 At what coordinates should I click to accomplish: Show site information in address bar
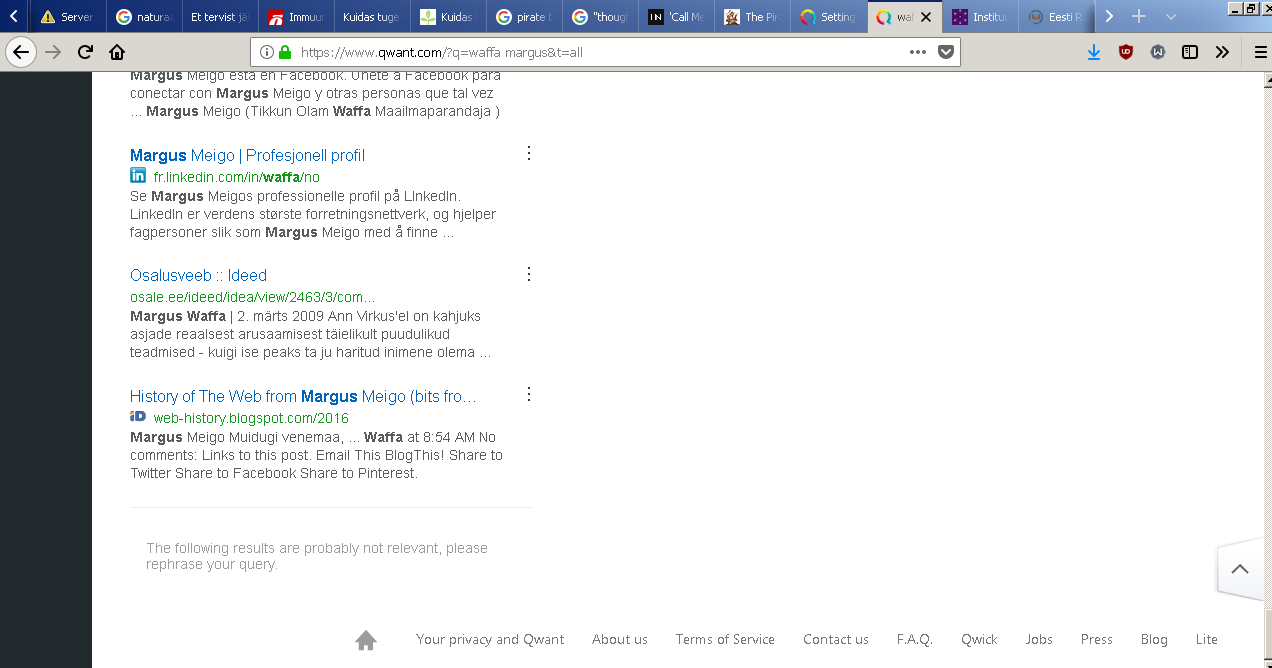click(x=266, y=52)
